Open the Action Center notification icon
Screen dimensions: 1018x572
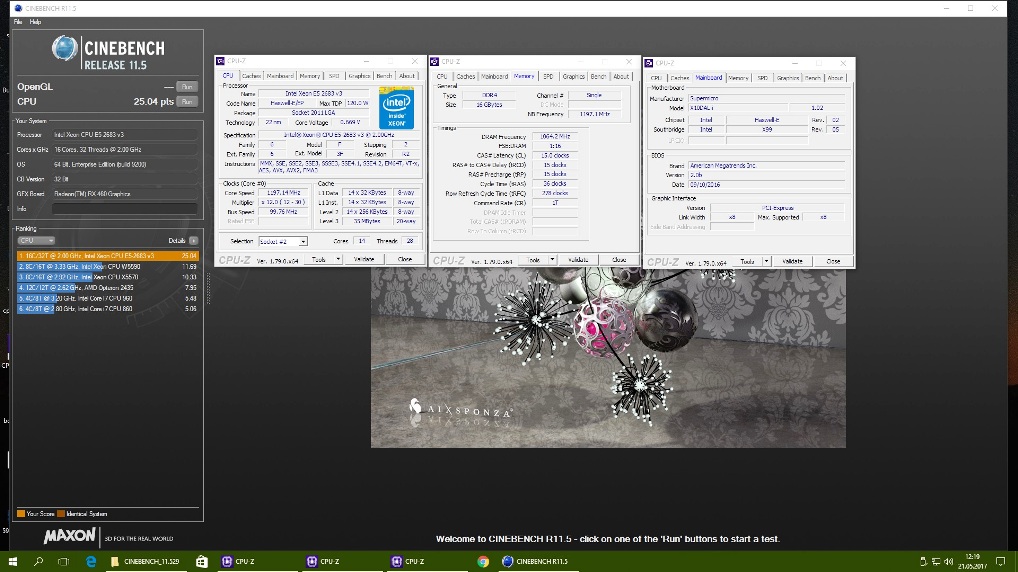coord(1000,562)
